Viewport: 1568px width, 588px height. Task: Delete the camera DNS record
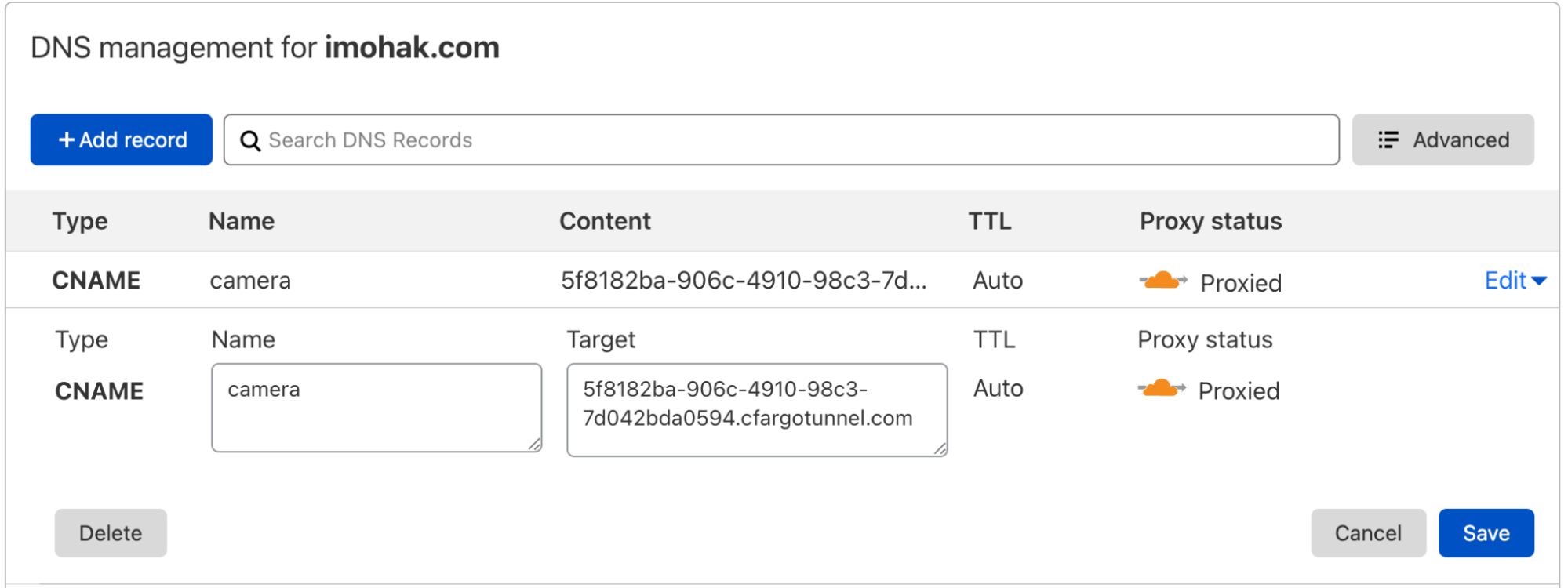(x=111, y=533)
